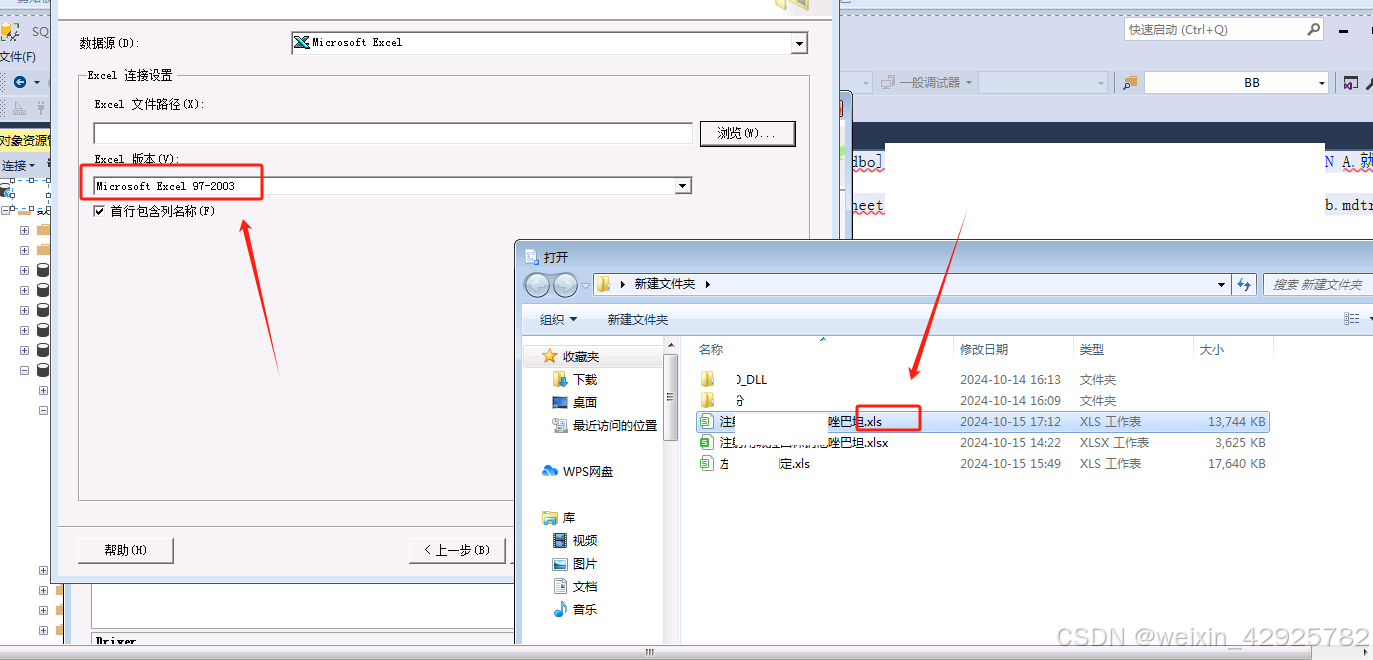Select 下载 in navigation pane

coord(584,380)
